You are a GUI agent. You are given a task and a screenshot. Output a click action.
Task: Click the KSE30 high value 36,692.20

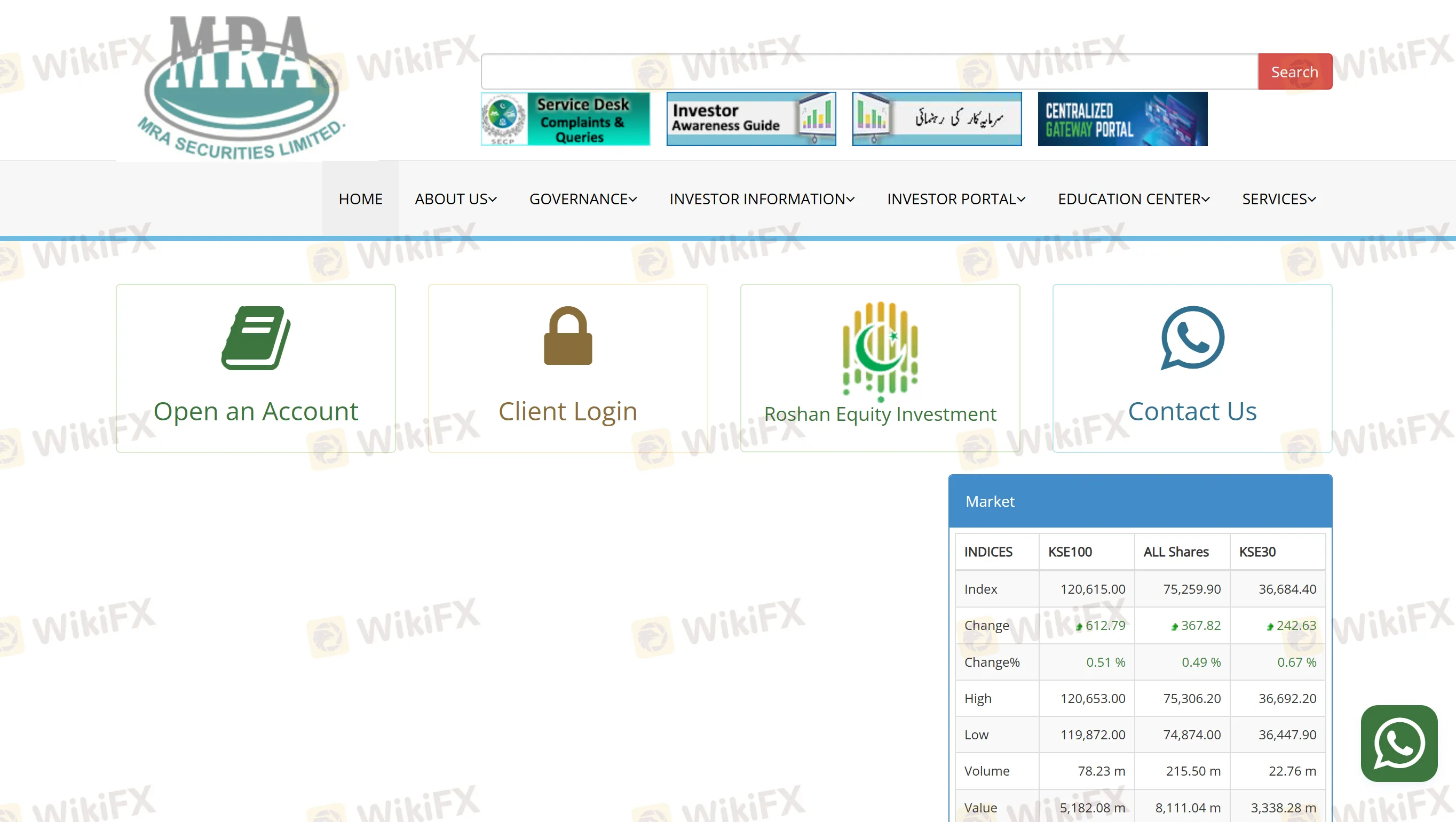(x=1287, y=698)
